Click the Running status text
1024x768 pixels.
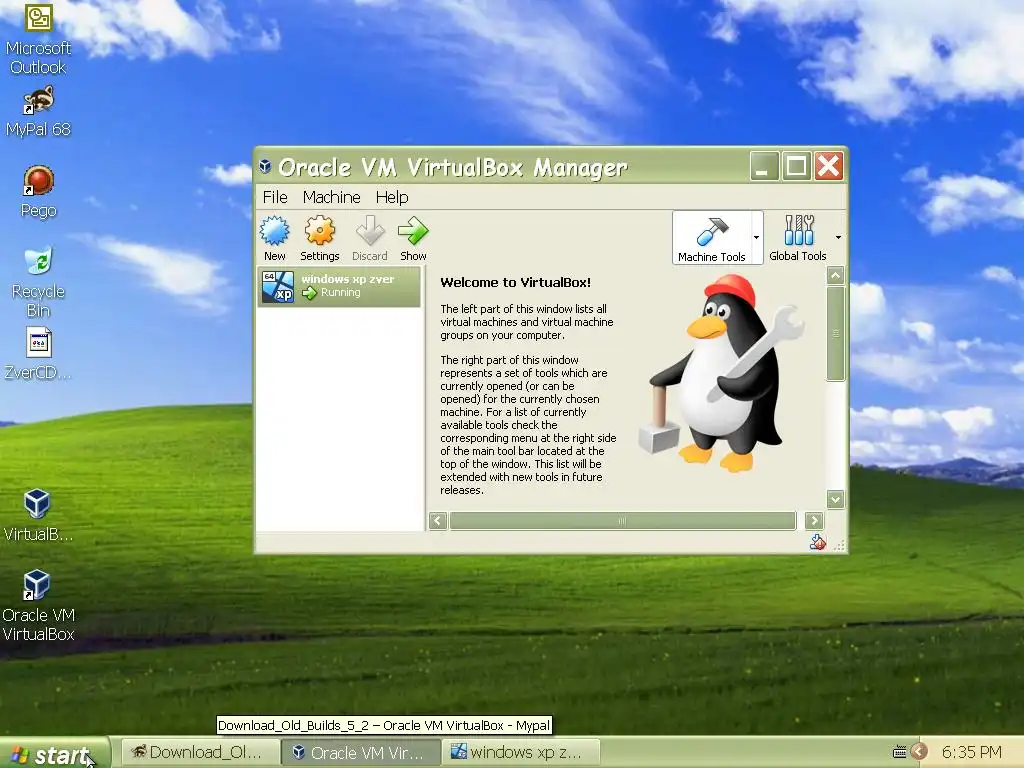tap(340, 293)
